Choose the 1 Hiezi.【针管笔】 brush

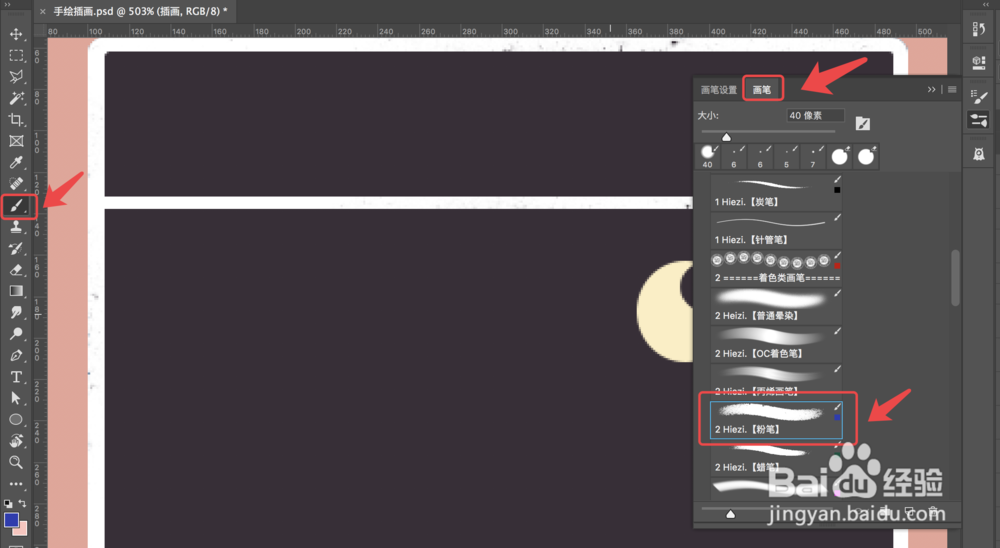tap(776, 230)
